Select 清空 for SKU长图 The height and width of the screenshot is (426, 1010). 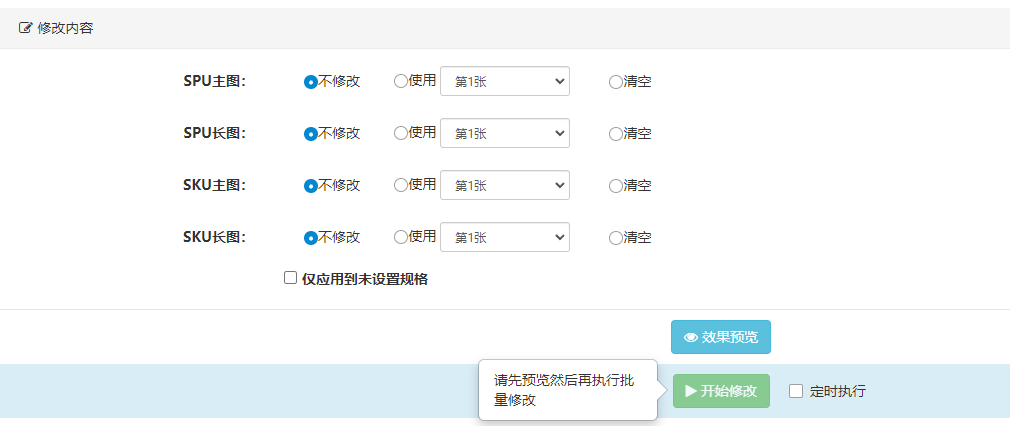(616, 238)
